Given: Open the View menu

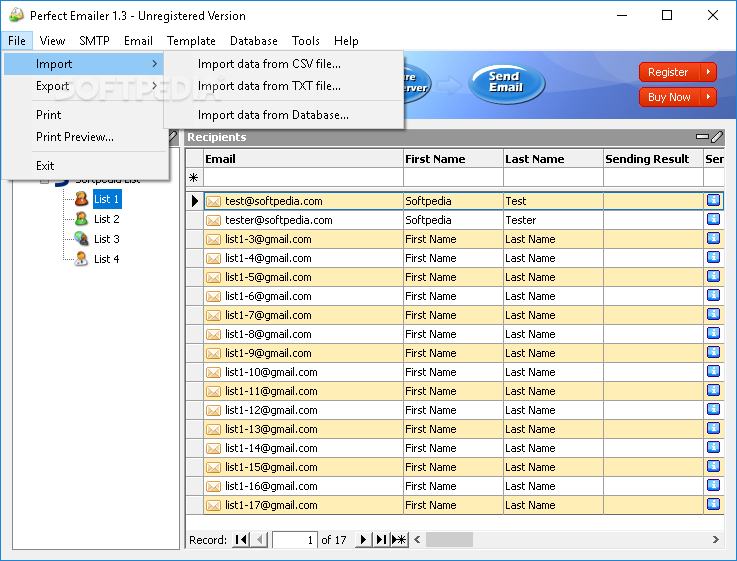Looking at the screenshot, I should (52, 41).
